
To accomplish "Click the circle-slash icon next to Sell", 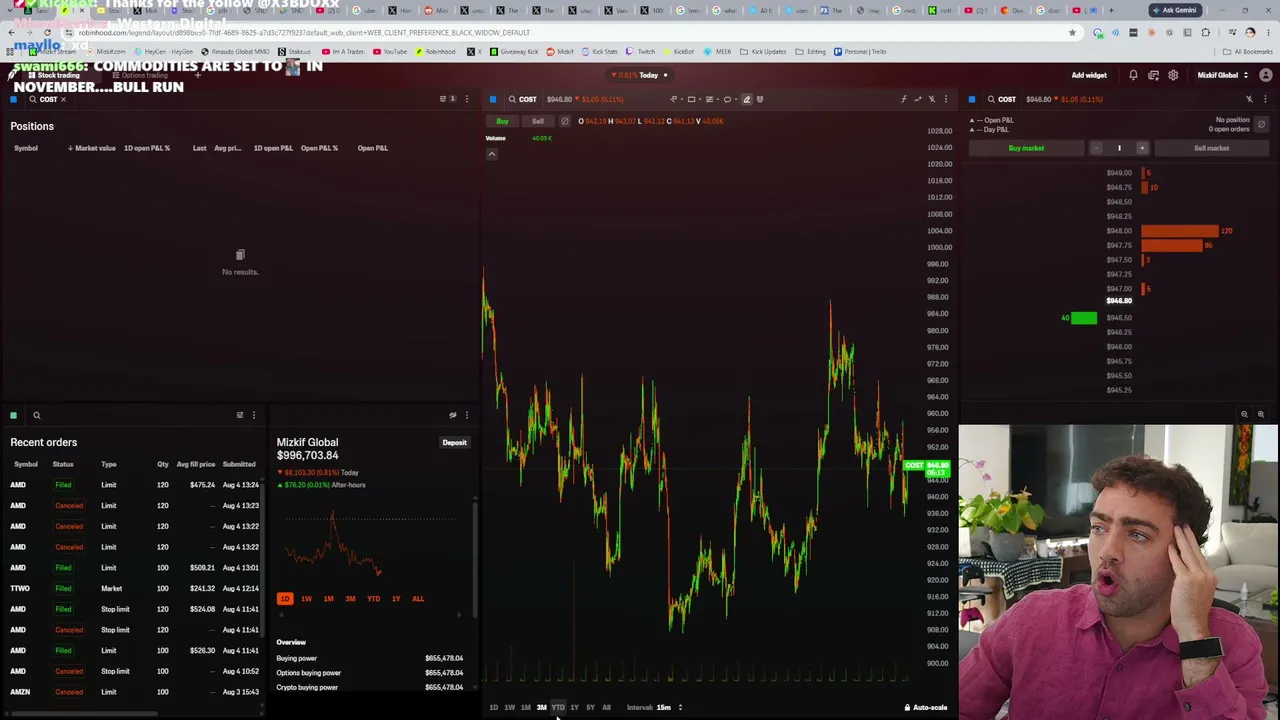I will (x=565, y=121).
